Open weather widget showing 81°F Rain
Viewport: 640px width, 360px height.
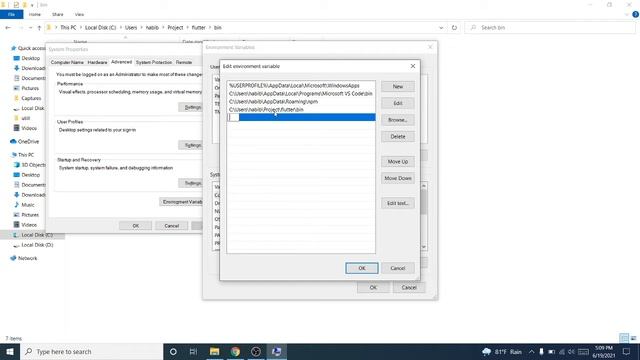(x=502, y=351)
